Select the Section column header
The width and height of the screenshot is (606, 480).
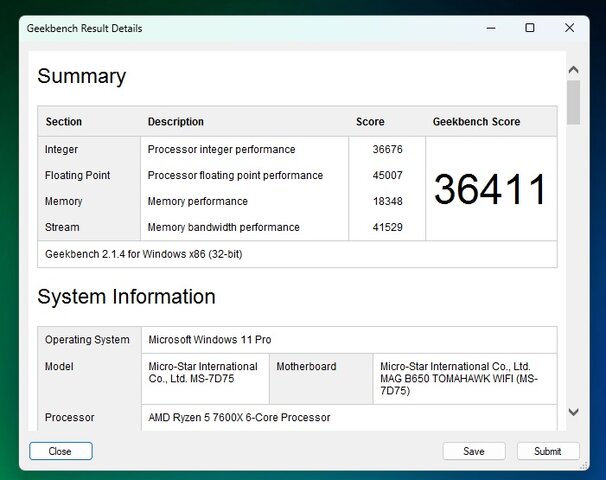[64, 122]
